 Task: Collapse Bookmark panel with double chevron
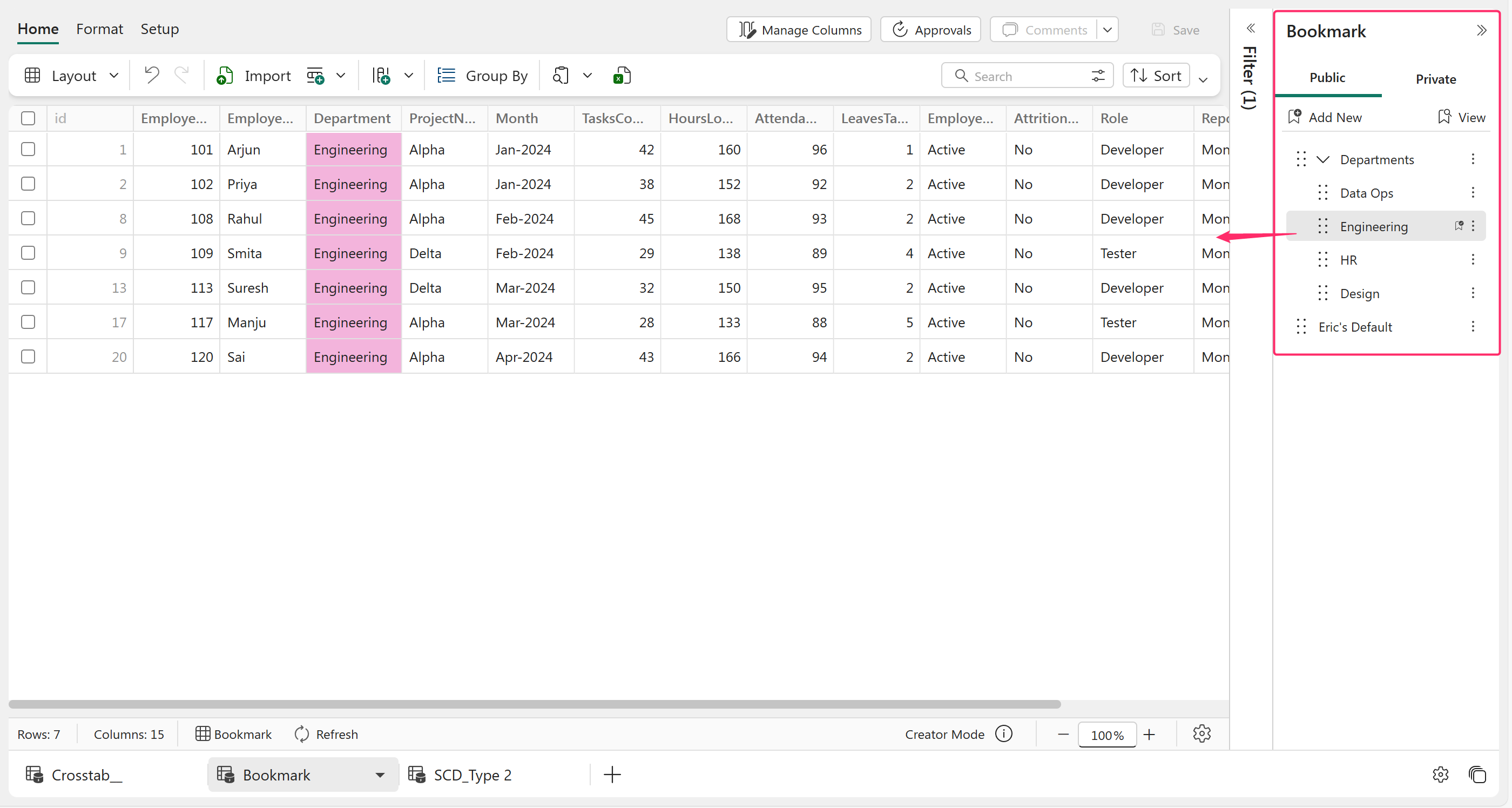[x=1481, y=31]
